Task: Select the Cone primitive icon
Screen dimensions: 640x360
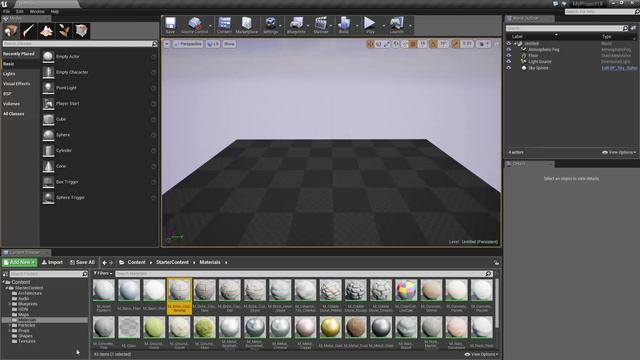Action: click(48, 166)
